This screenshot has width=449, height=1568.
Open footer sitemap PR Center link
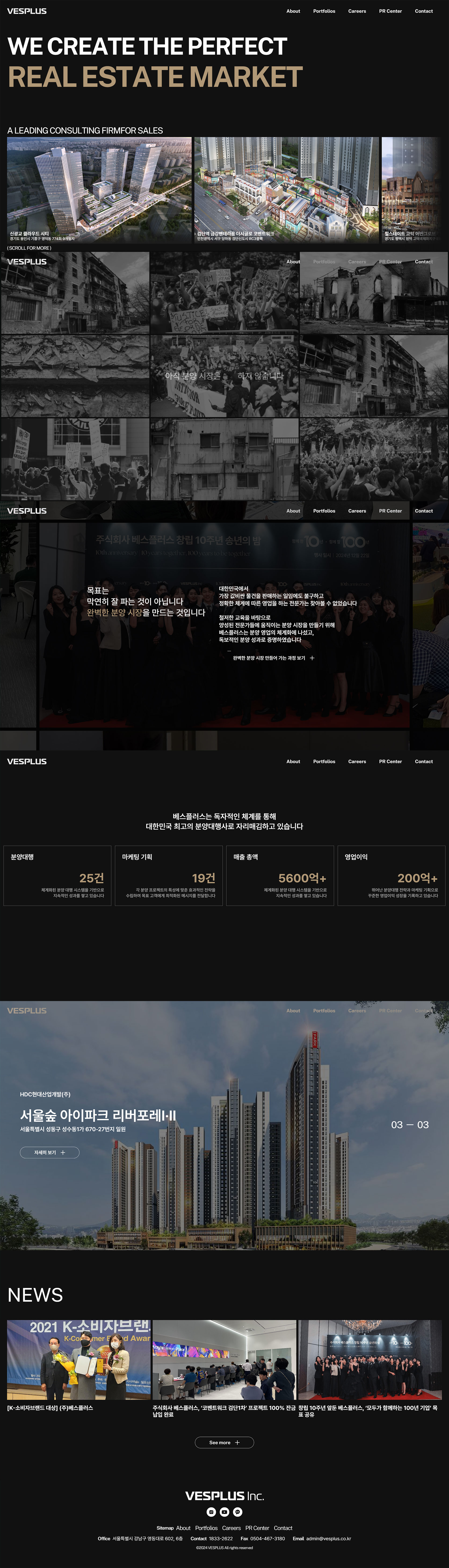pyautogui.click(x=257, y=1528)
